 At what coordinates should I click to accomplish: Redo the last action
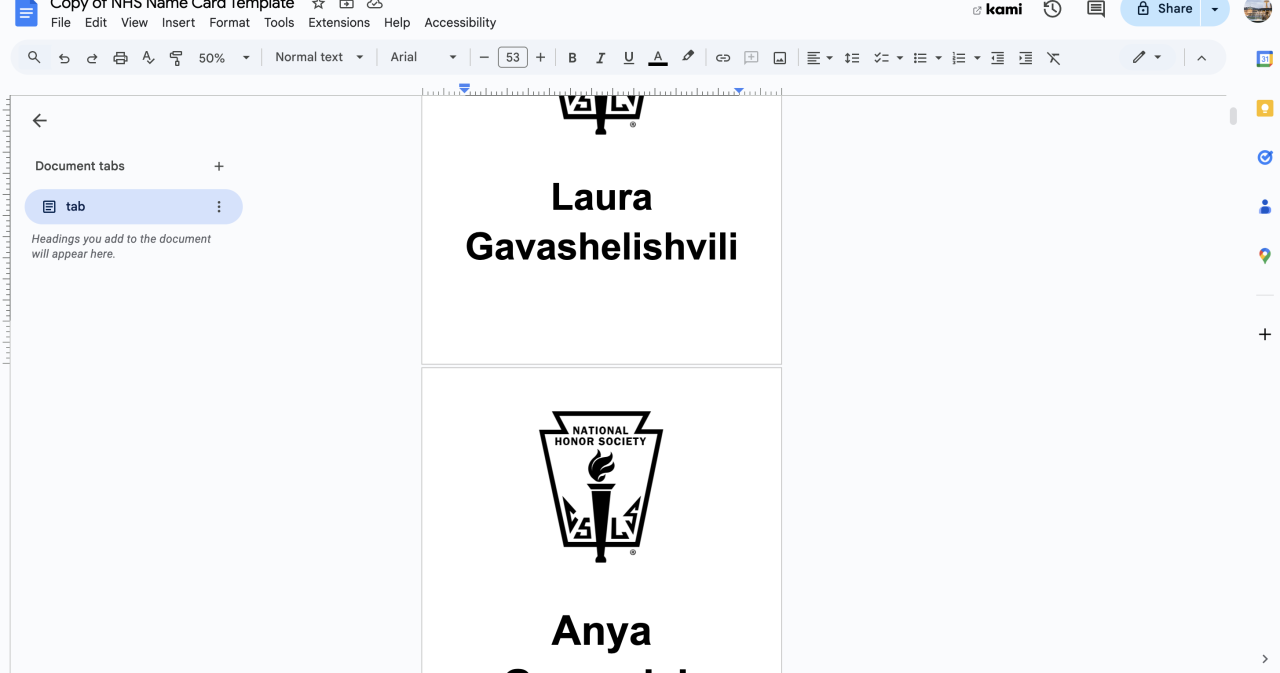[x=92, y=58]
